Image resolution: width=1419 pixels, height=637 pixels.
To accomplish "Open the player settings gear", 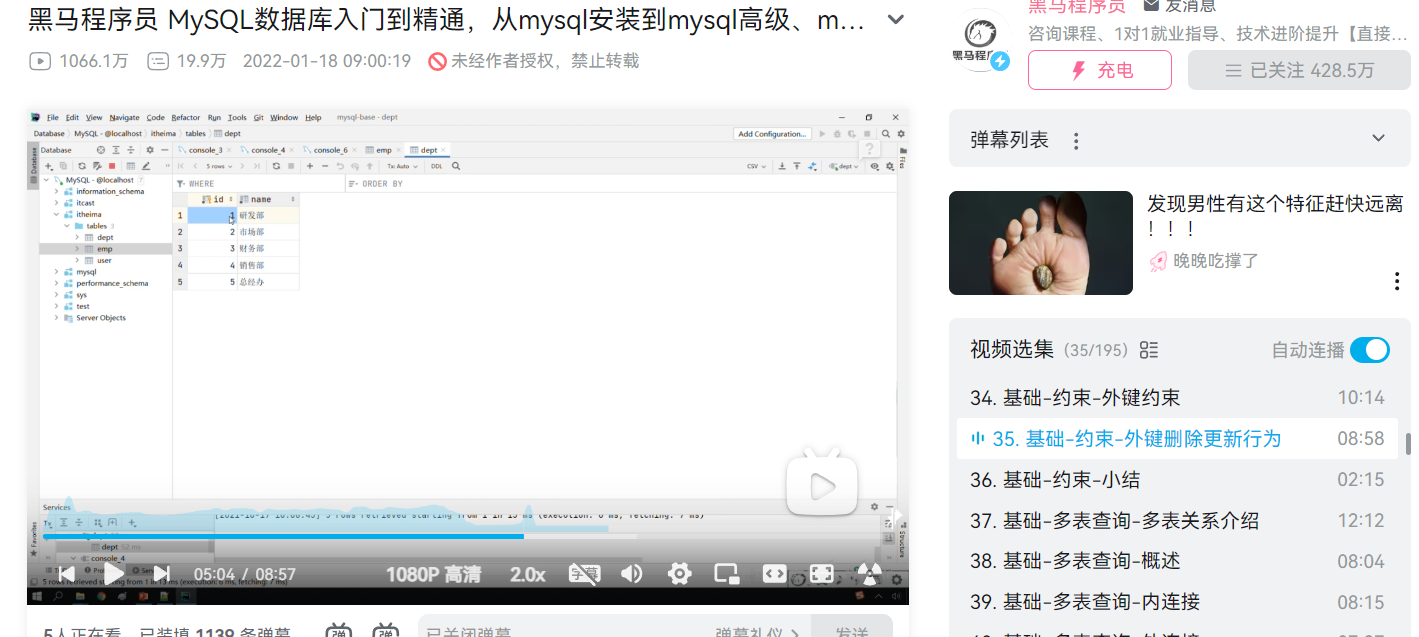I will [x=680, y=573].
